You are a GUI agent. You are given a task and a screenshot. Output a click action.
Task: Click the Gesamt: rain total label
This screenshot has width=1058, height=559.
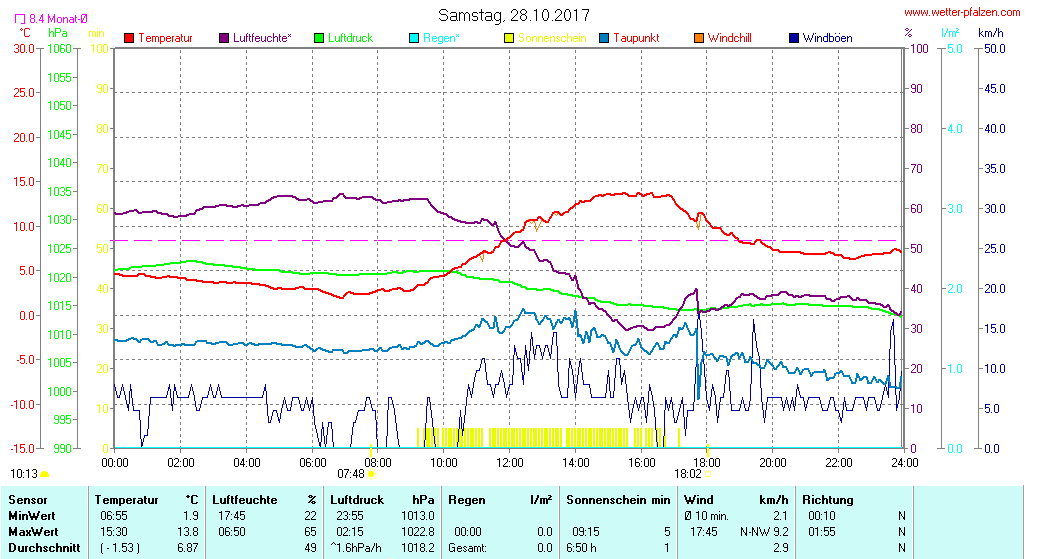coord(467,548)
